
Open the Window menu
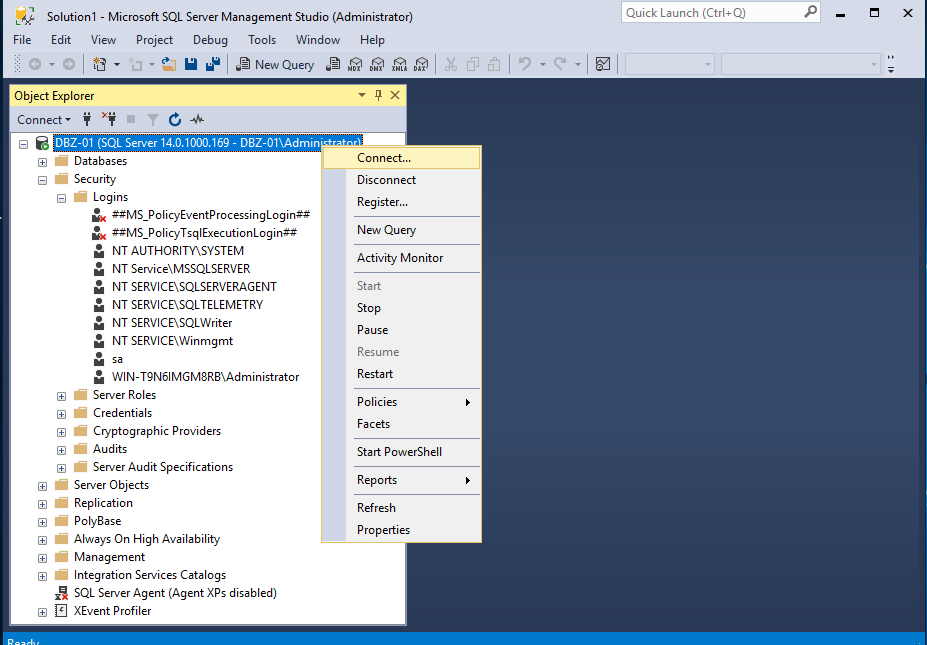(x=317, y=40)
